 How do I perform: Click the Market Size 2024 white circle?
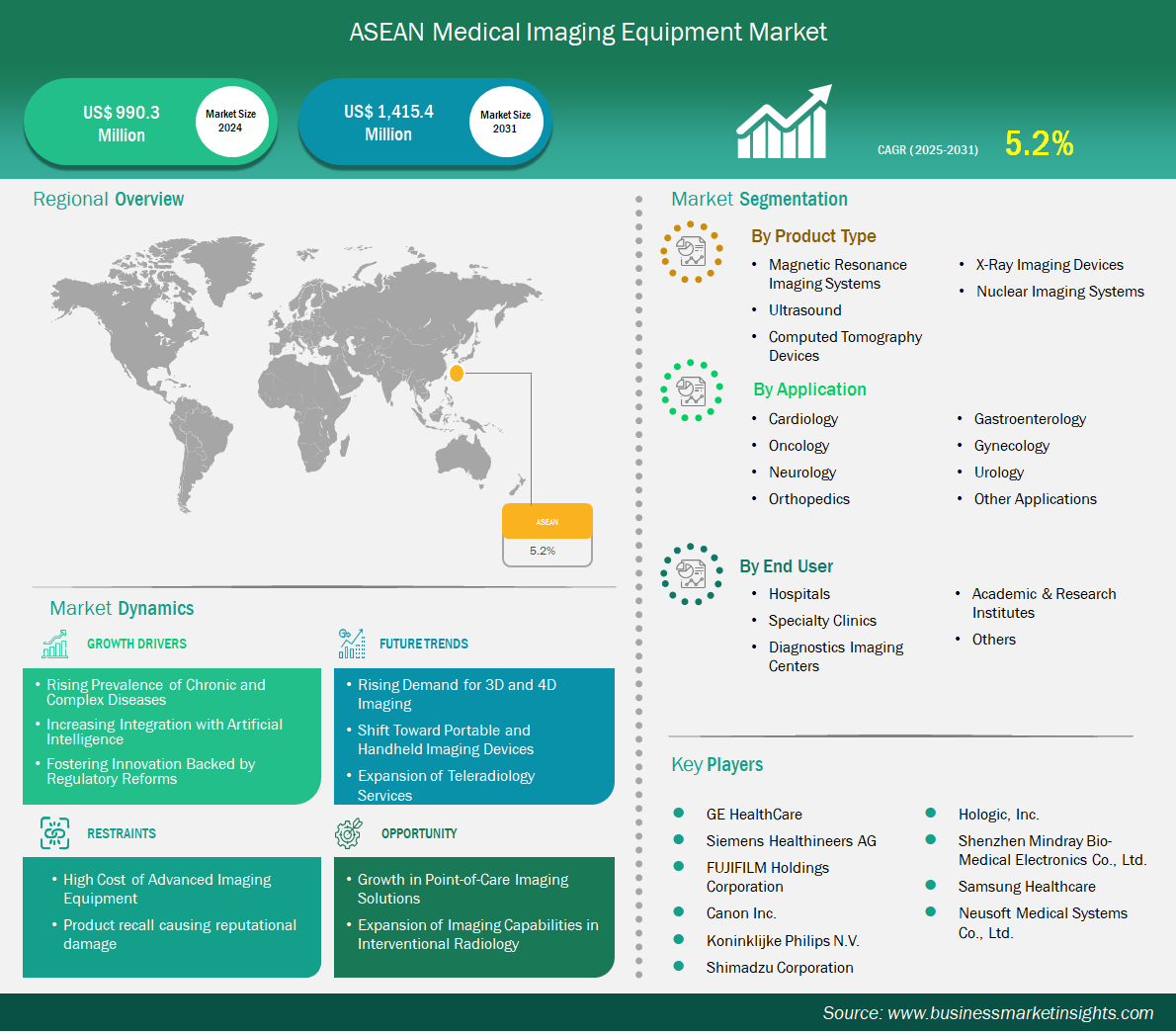click(x=231, y=121)
